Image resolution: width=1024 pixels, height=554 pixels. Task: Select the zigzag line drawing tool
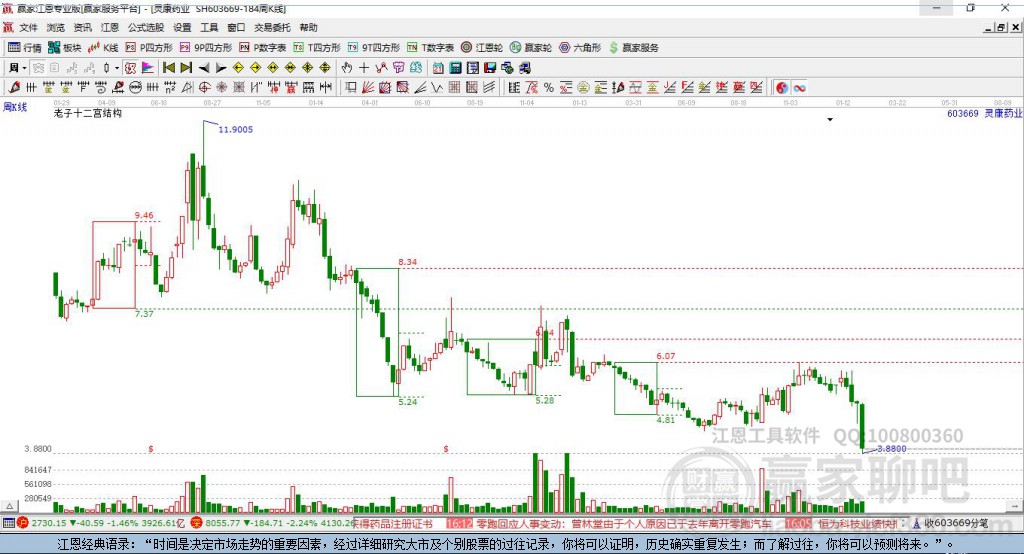436,88
